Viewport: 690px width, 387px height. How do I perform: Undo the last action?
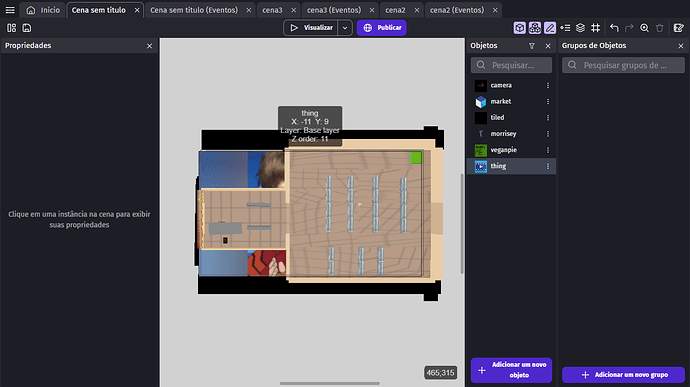click(614, 28)
